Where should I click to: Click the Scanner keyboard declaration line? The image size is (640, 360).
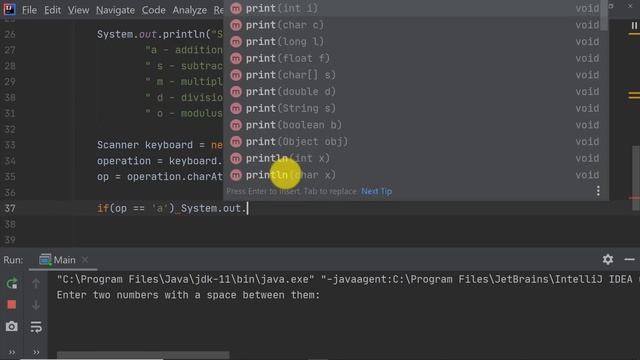click(160, 145)
